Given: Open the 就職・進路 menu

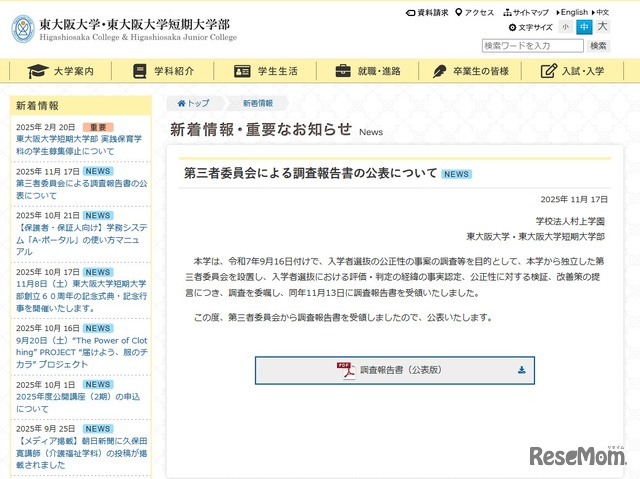Looking at the screenshot, I should (x=368, y=71).
